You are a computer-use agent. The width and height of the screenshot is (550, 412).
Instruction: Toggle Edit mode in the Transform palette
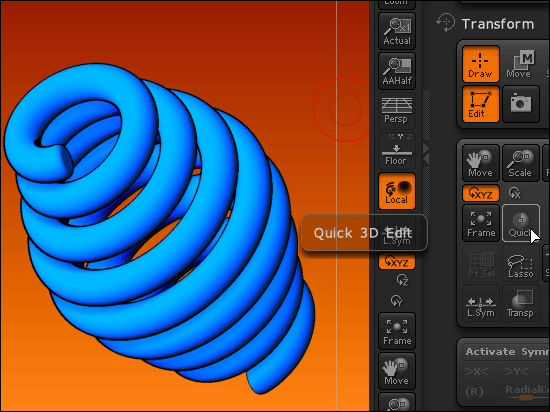481,104
